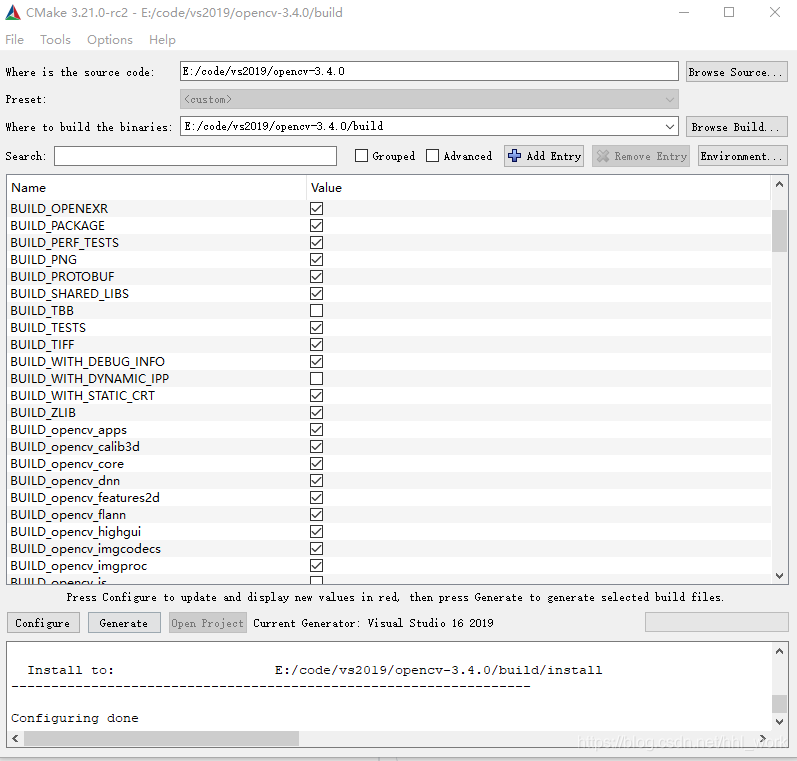
Task: Click the Current Generator Visual Studio label
Action: coord(373,623)
